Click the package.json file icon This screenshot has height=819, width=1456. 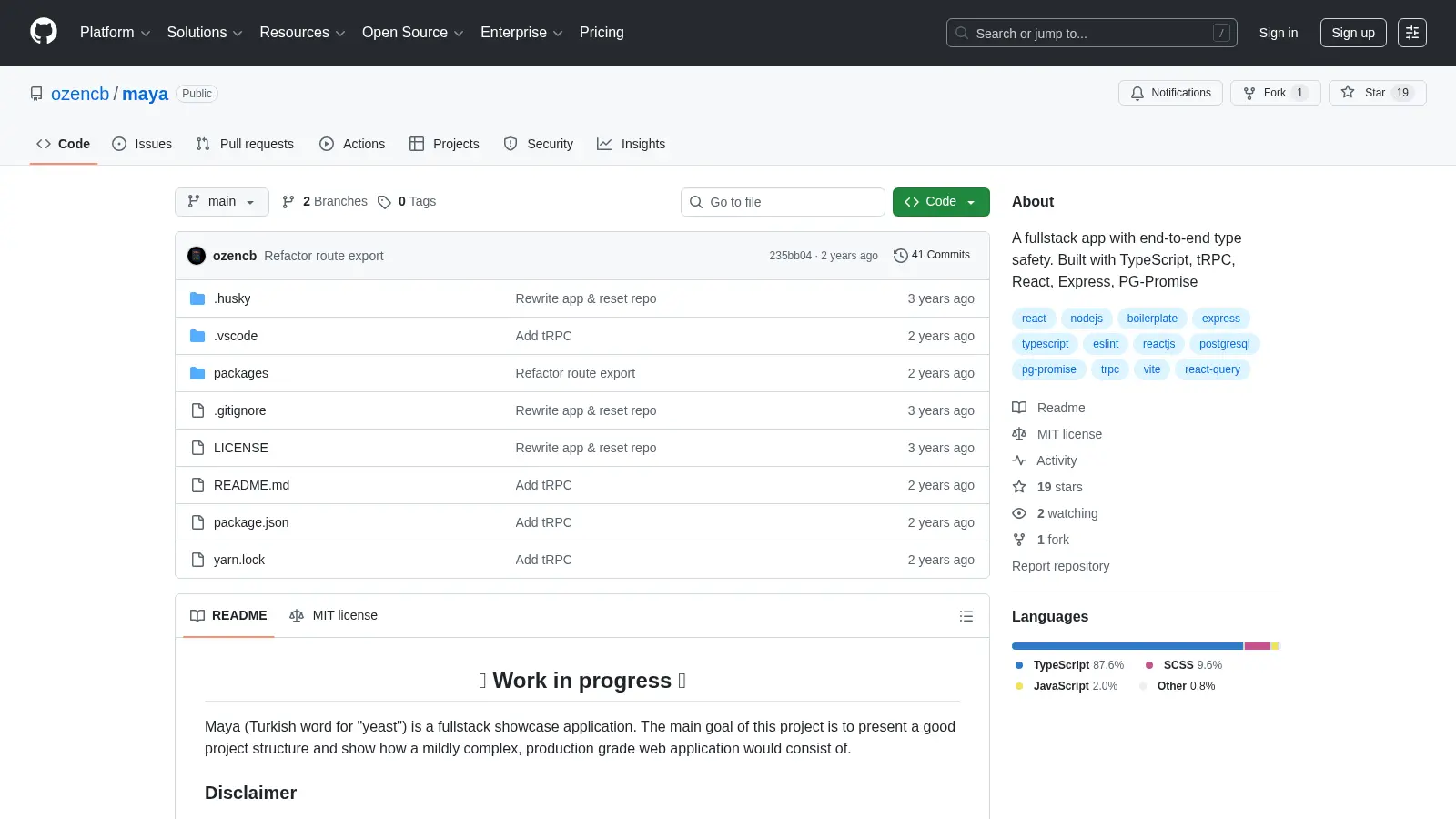click(x=197, y=522)
